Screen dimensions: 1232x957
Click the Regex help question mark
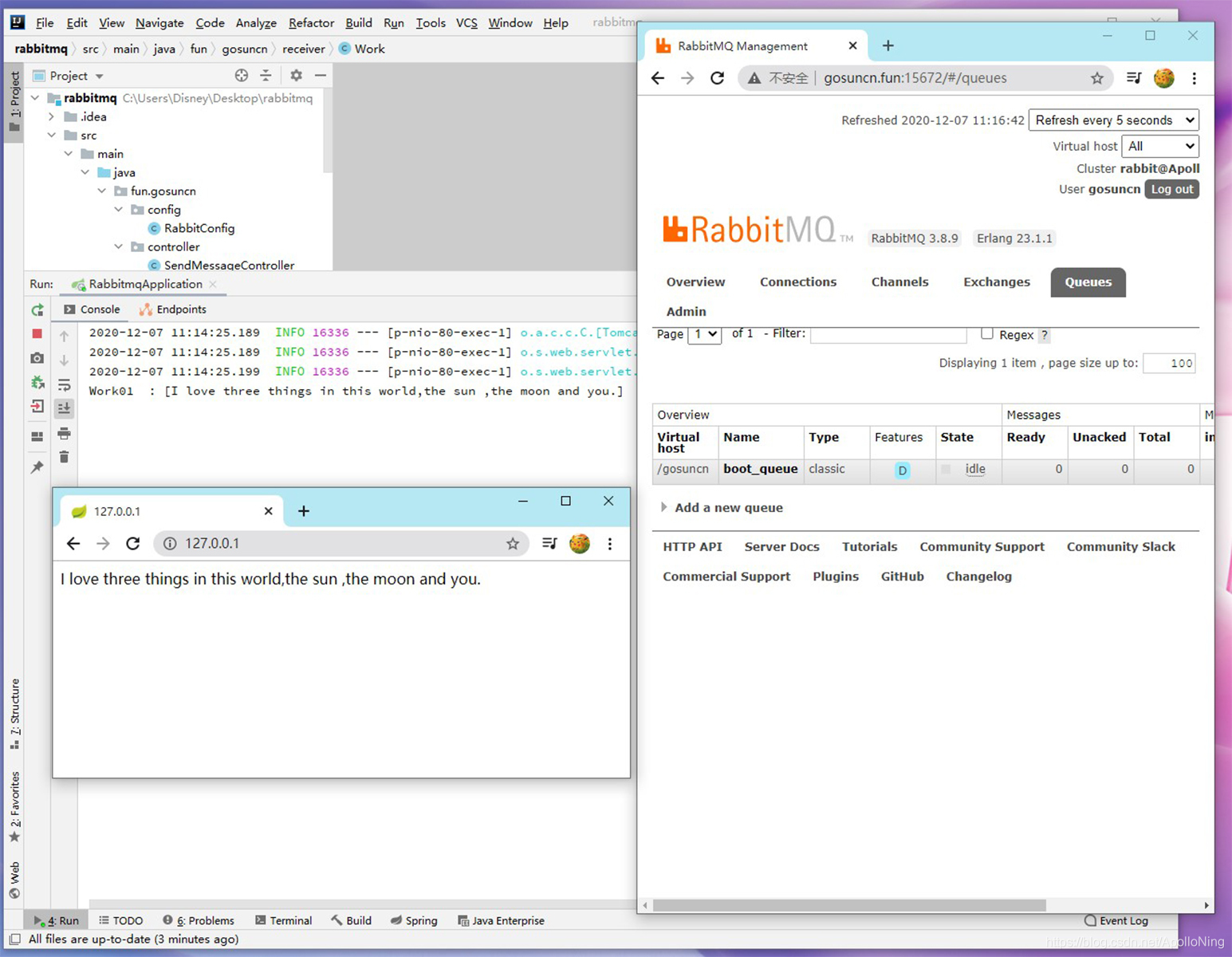pyautogui.click(x=1045, y=335)
